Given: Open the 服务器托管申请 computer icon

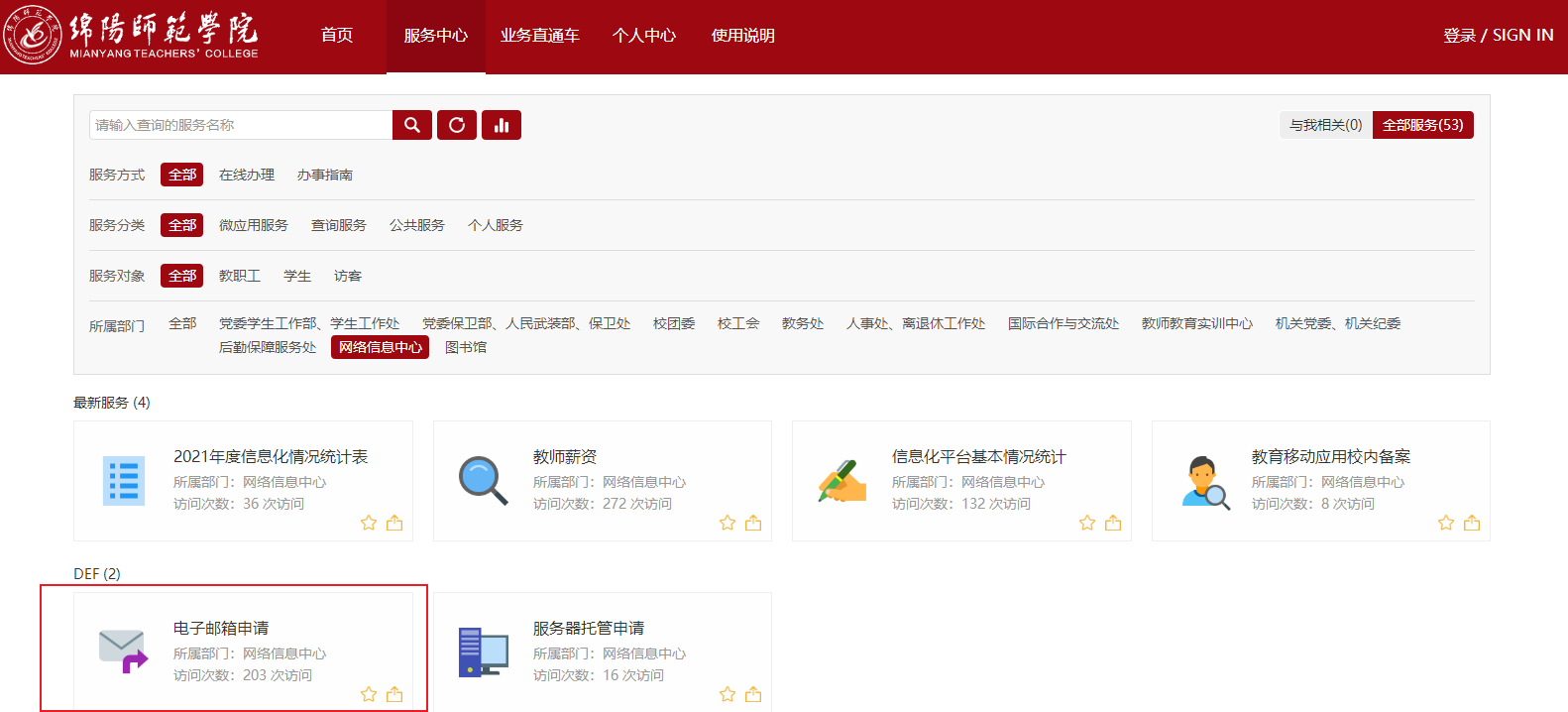Looking at the screenshot, I should pyautogui.click(x=483, y=652).
